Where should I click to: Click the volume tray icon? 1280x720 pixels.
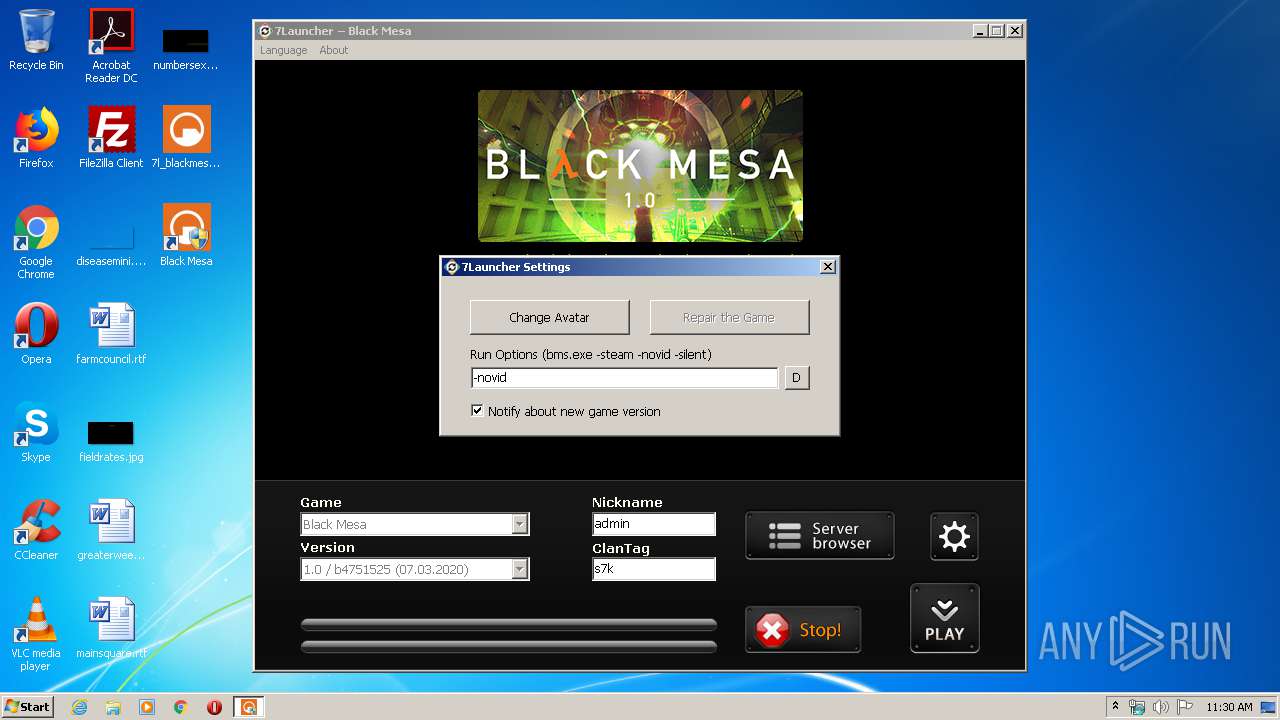pos(1161,707)
